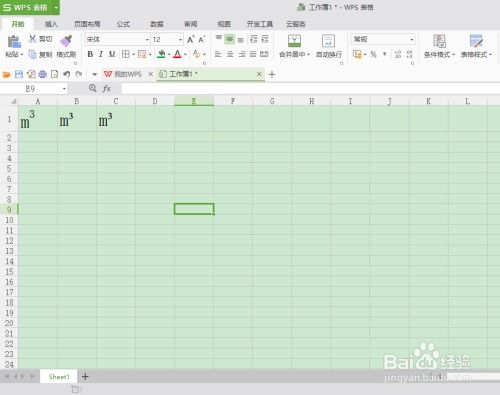The image size is (500, 395).
Task: Expand the Merge and Center dropdown
Action: tap(309, 54)
